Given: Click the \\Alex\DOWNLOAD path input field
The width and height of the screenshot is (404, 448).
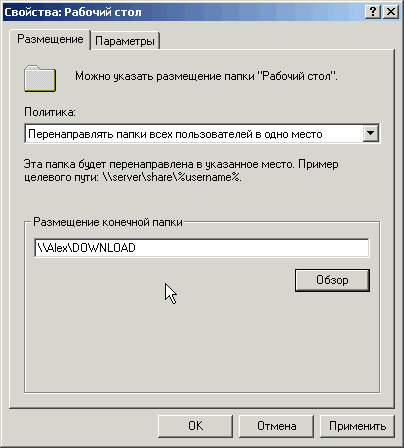Looking at the screenshot, I should click(202, 248).
